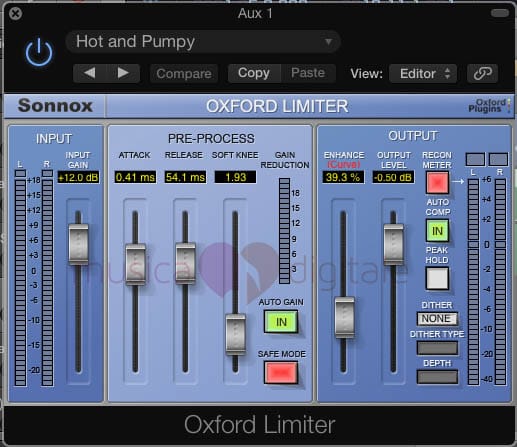Click the Enhance fader handle

pos(344,318)
